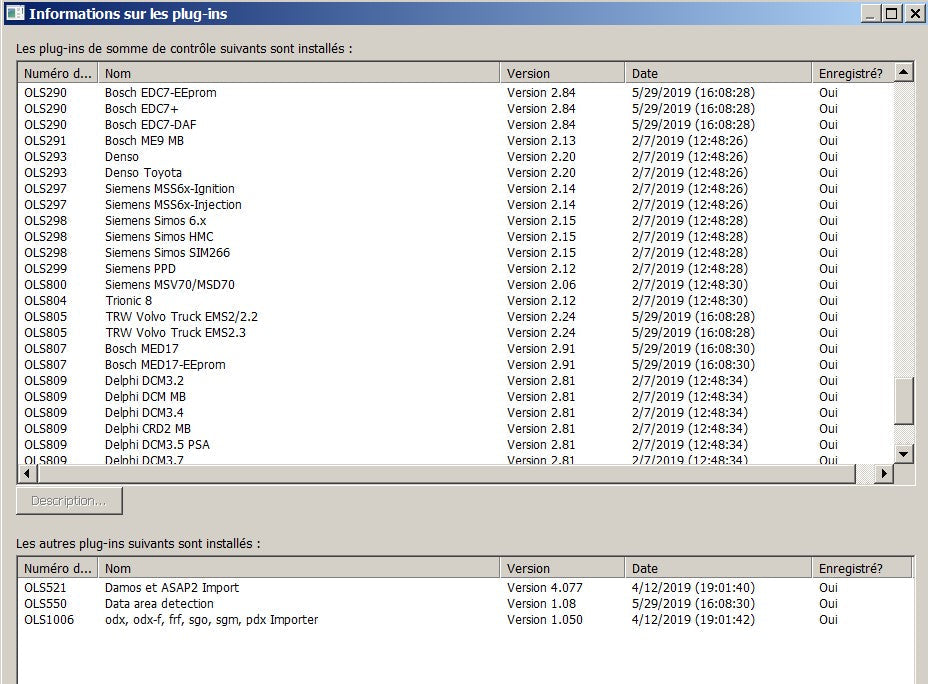Click the horizontal scrollbar's left arrow
The height and width of the screenshot is (684, 928).
pos(27,473)
